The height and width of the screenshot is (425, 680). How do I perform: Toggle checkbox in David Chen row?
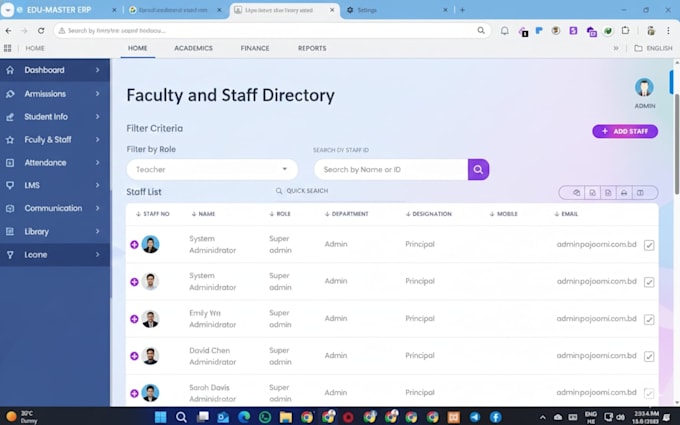coord(649,356)
